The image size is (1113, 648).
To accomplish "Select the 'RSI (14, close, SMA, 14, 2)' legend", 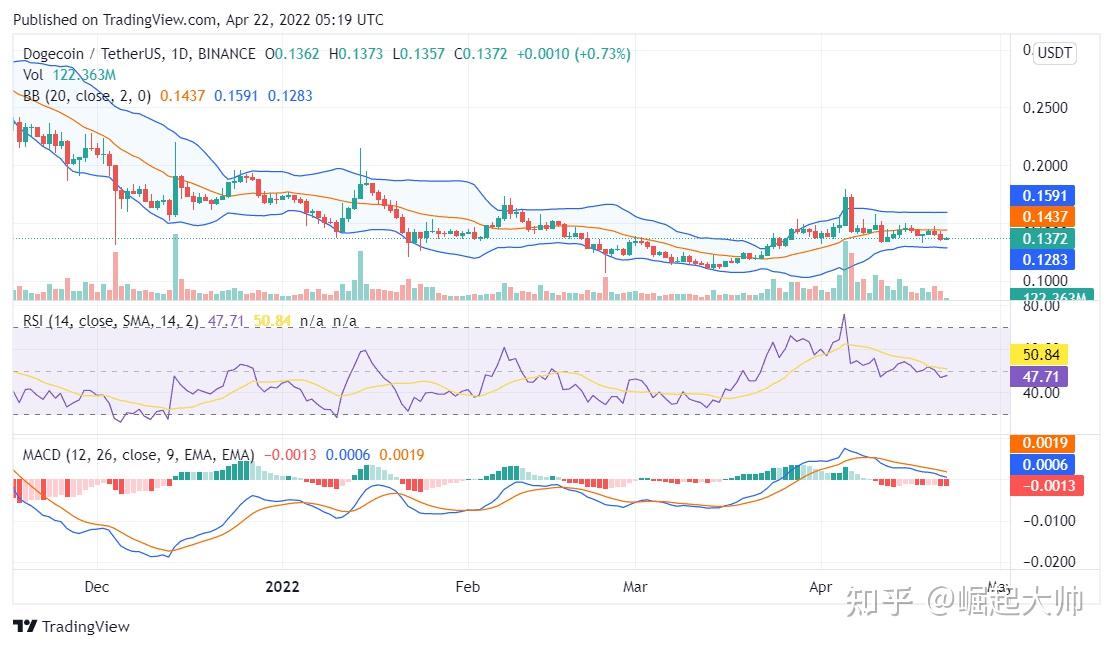I will point(111,321).
